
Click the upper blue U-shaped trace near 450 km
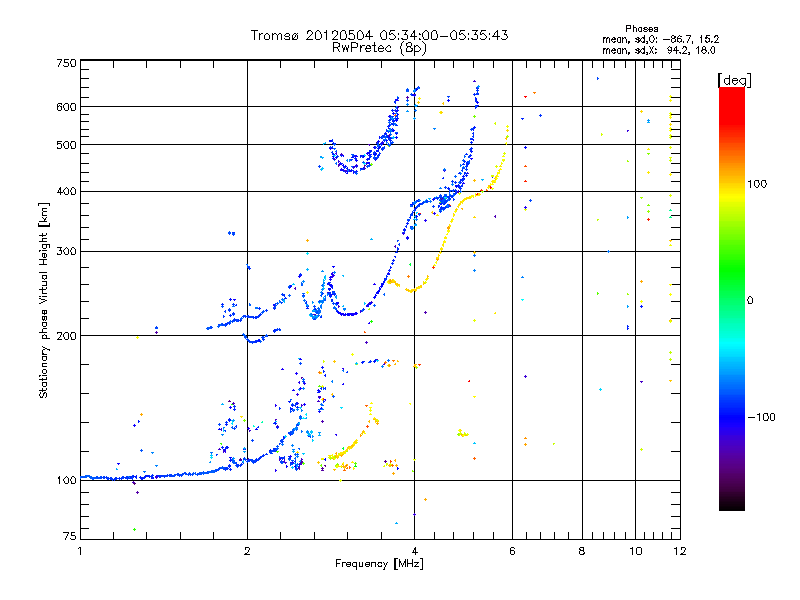click(x=352, y=166)
